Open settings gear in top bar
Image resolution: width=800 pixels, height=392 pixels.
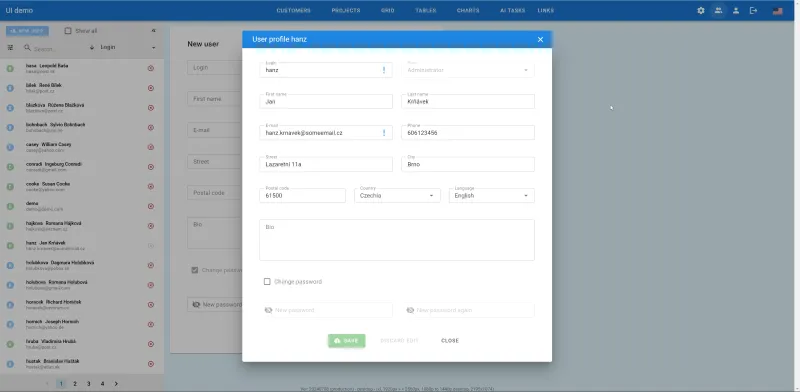tap(701, 11)
